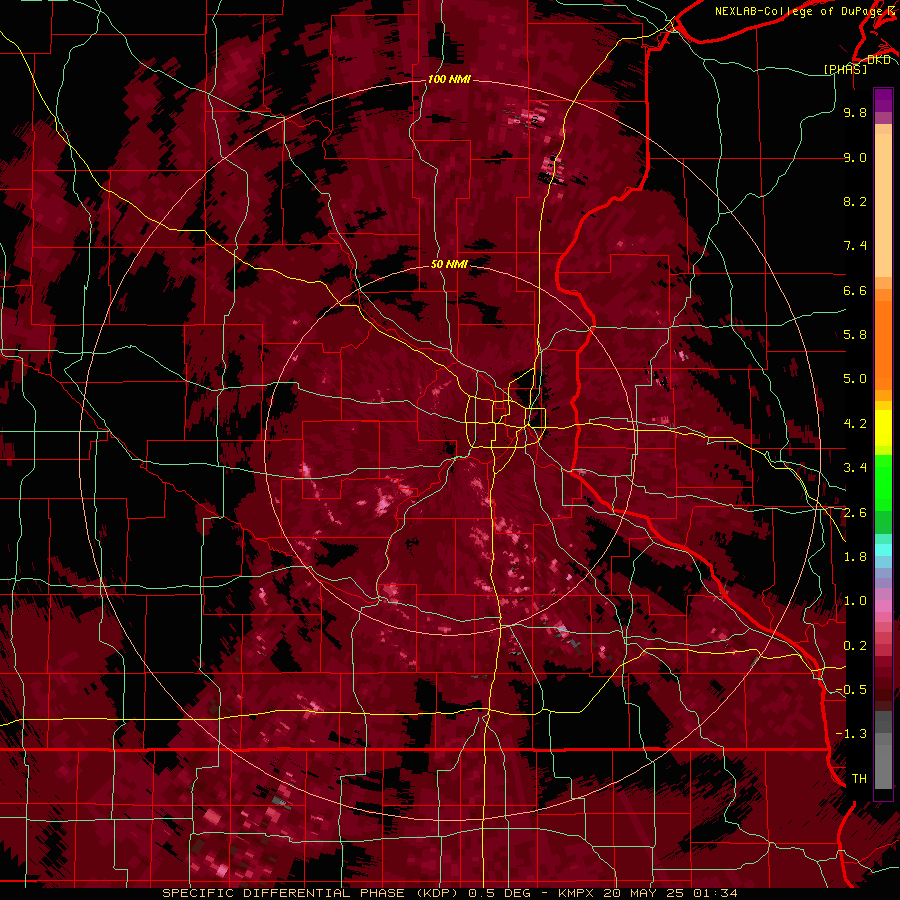Click the 9.0 legend value

pos(855,157)
